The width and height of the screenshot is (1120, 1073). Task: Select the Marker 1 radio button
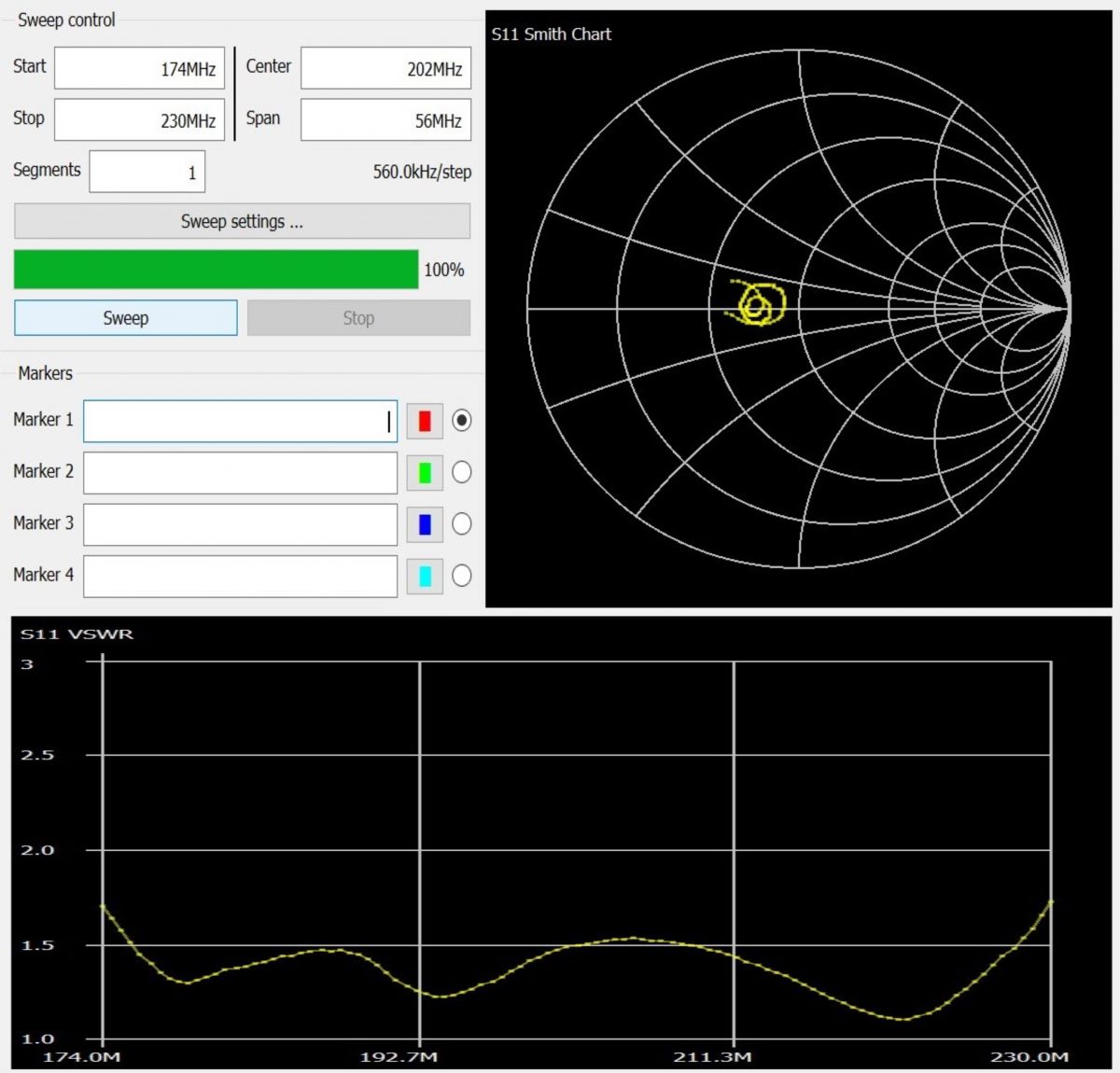(461, 421)
